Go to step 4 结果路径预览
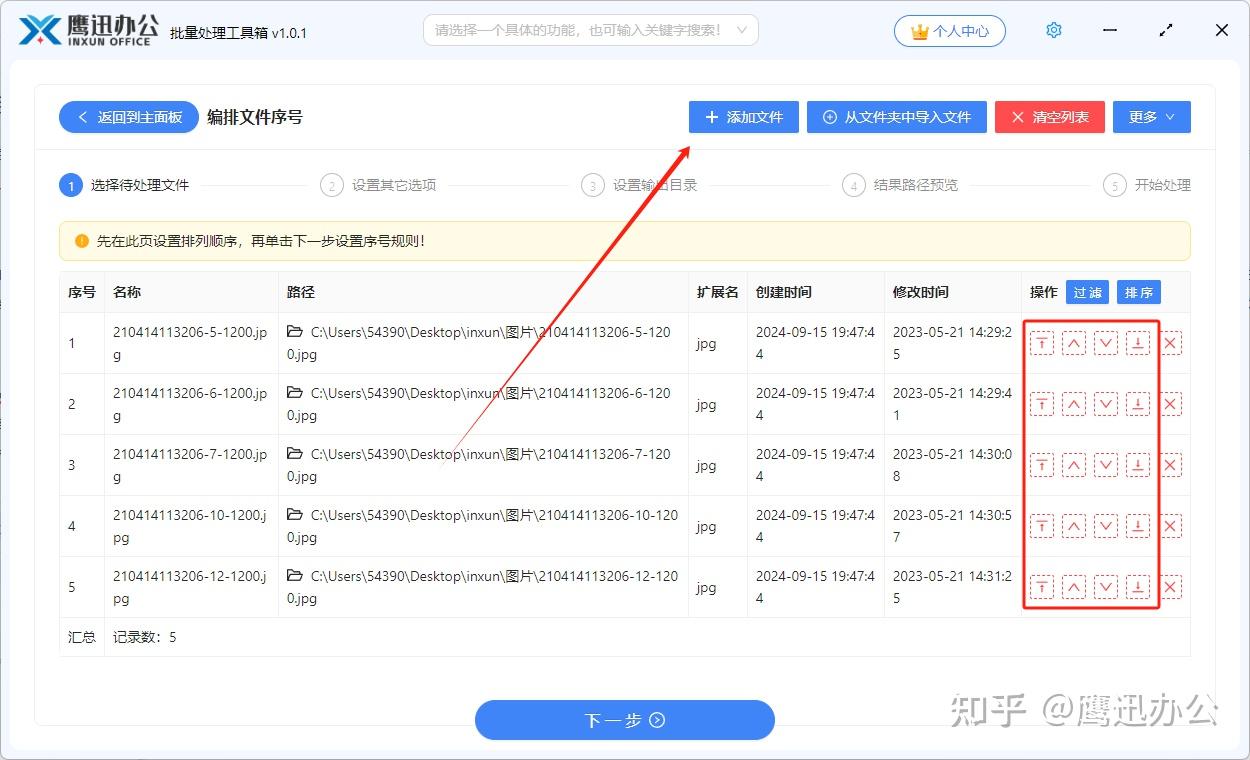The width and height of the screenshot is (1250, 760). [x=900, y=185]
